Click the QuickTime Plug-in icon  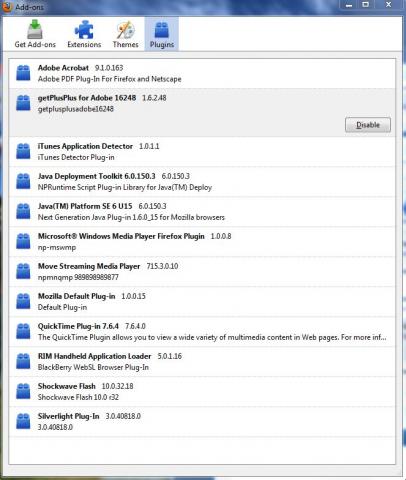click(x=23, y=331)
